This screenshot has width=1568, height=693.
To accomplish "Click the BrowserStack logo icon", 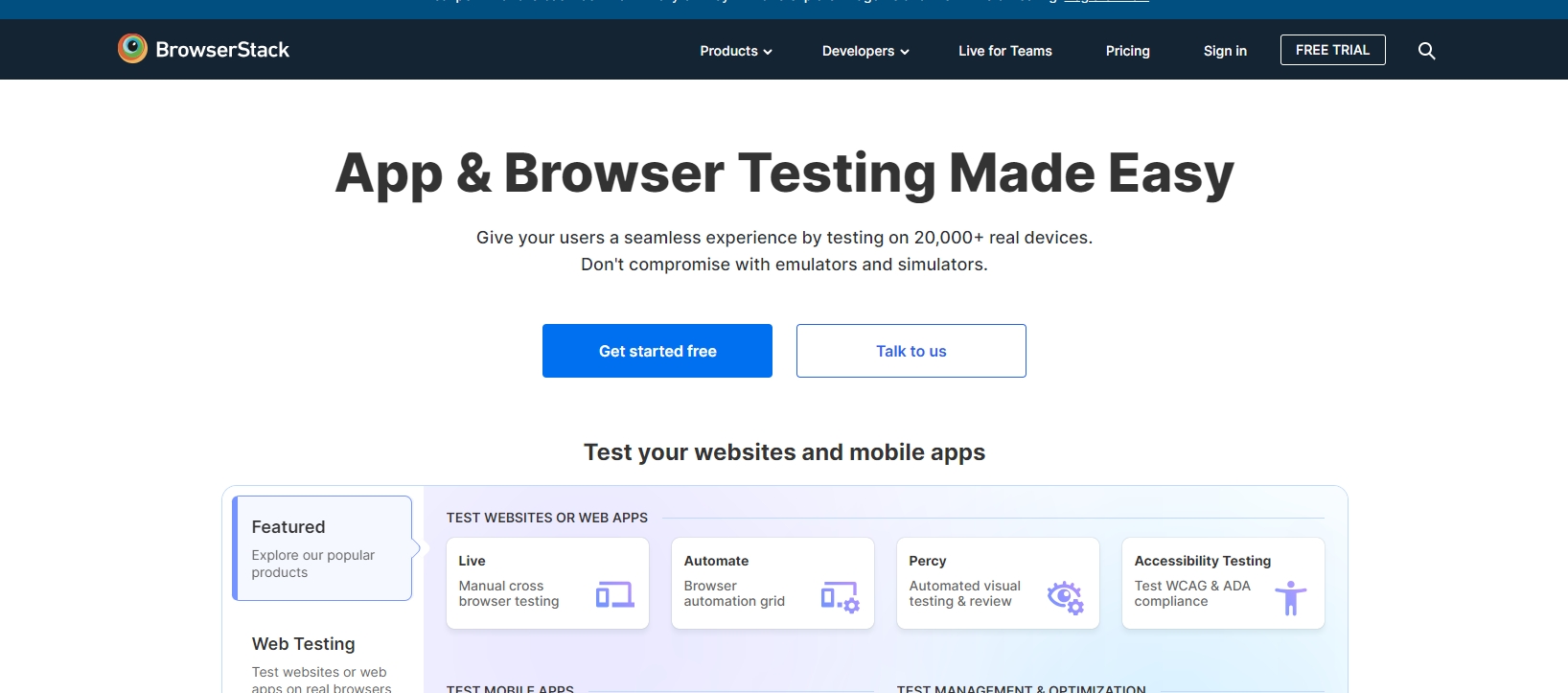I will (132, 49).
